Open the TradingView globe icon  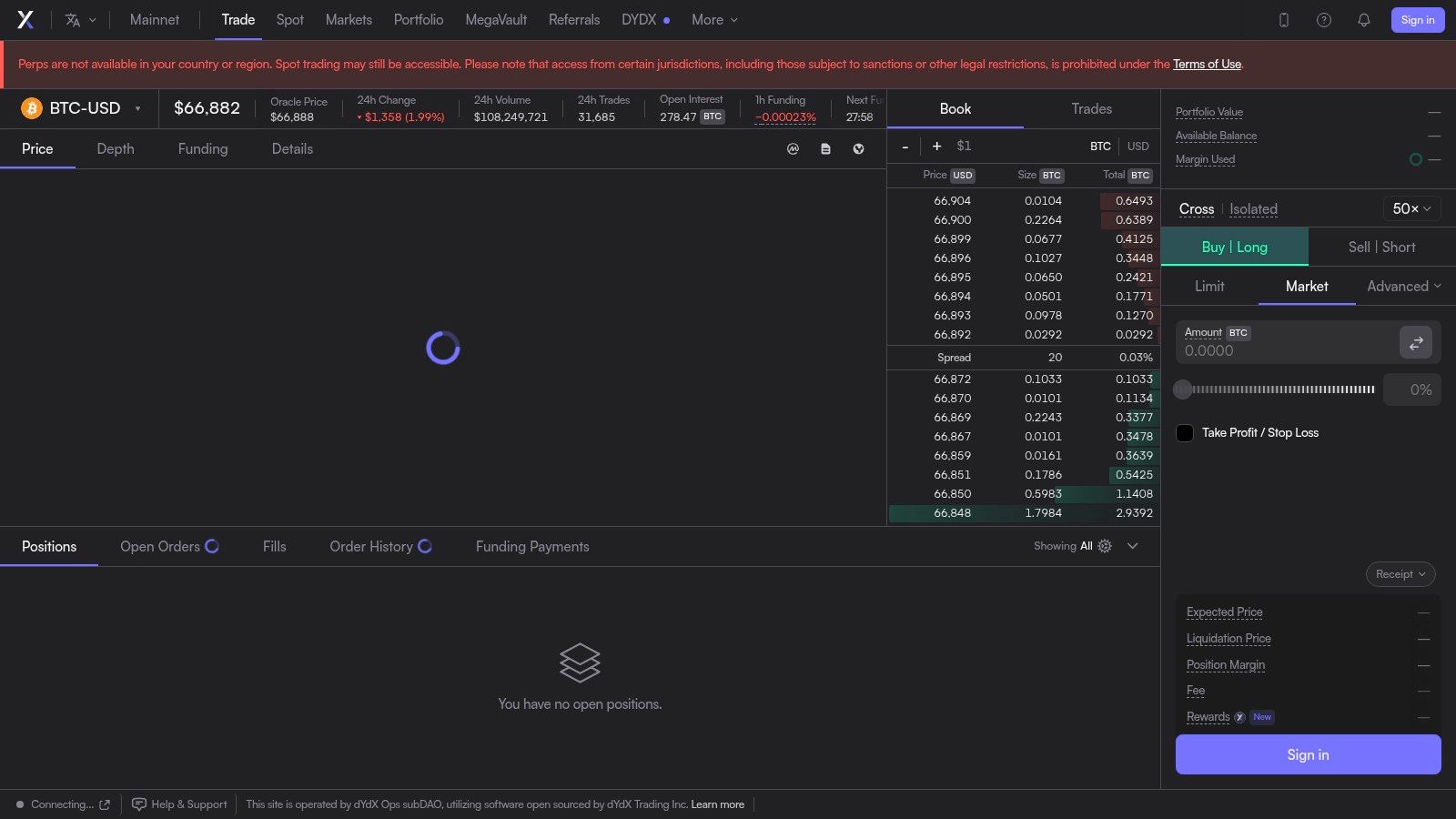858,148
